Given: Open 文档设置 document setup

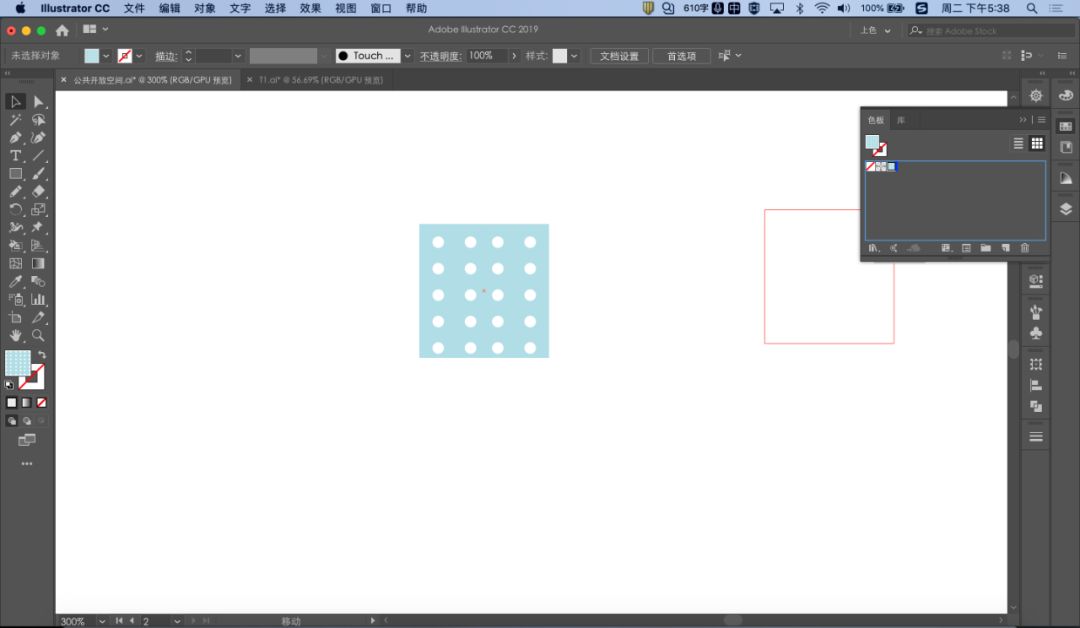Looking at the screenshot, I should (619, 56).
